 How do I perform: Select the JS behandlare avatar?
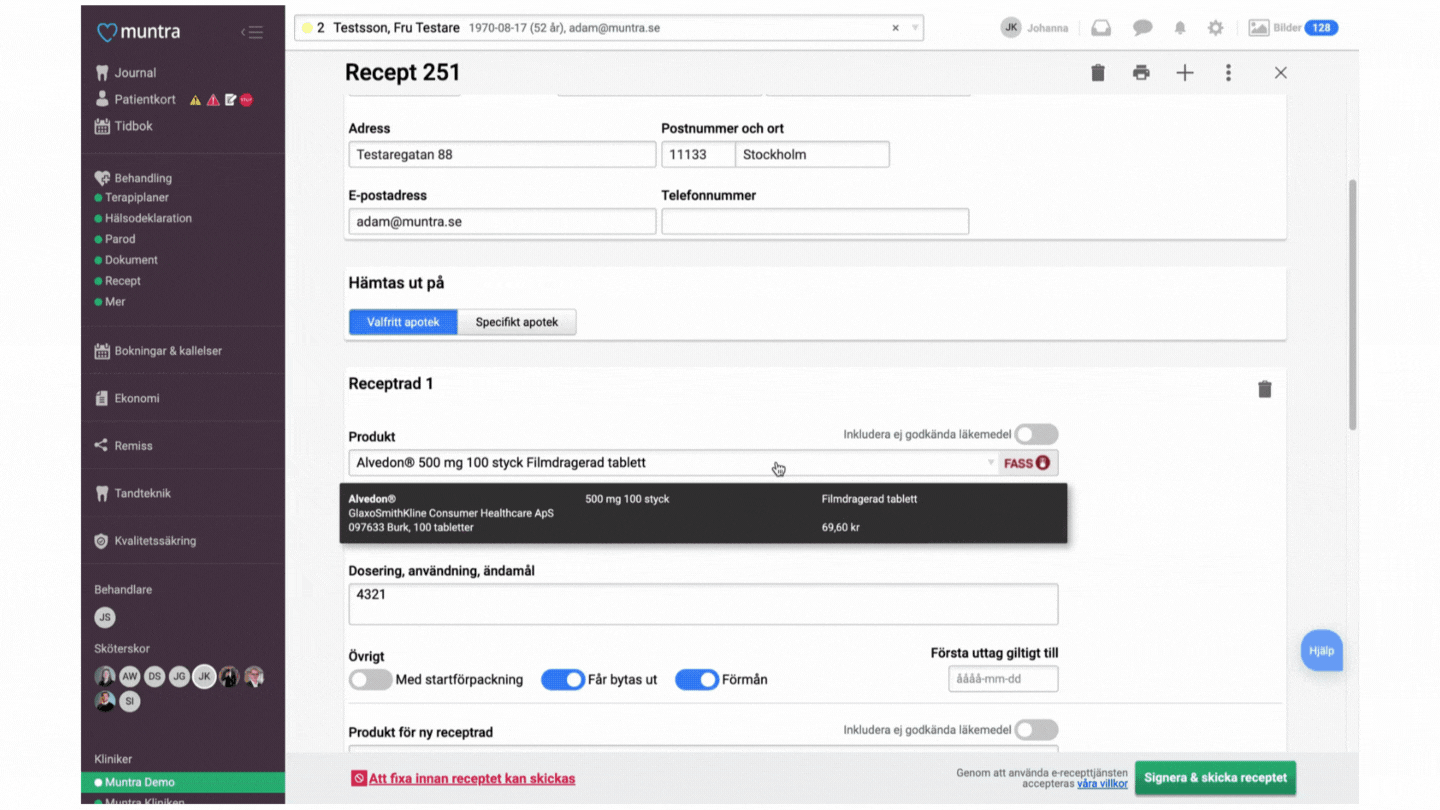105,617
